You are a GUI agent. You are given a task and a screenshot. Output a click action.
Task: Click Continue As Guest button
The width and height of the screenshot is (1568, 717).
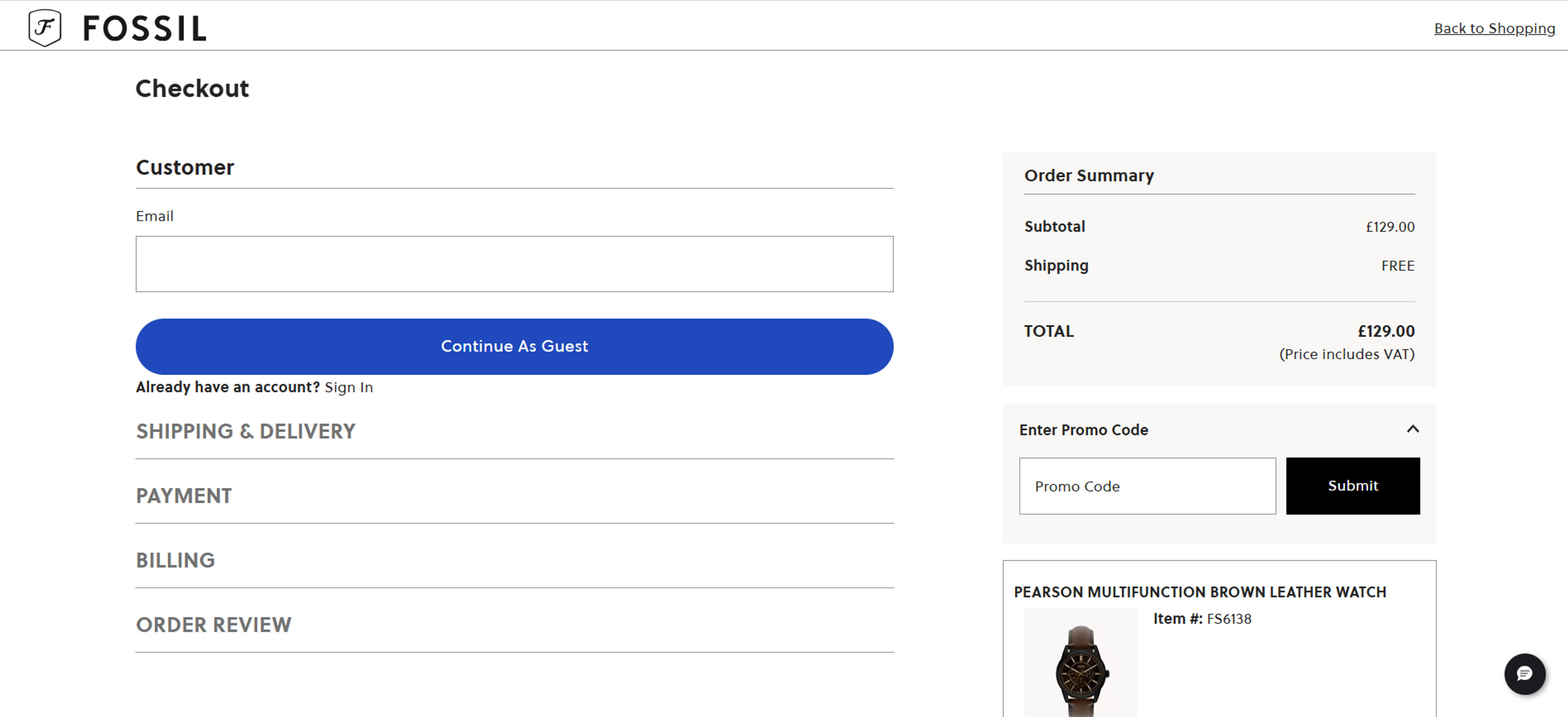click(x=514, y=346)
